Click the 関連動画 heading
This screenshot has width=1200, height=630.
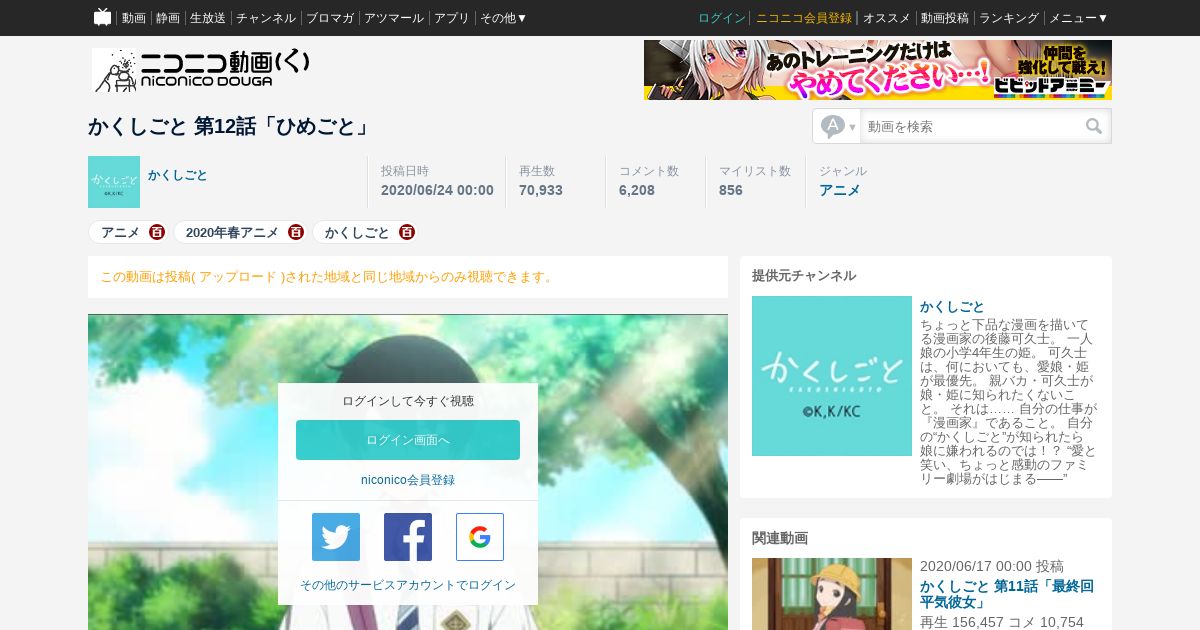(780, 538)
